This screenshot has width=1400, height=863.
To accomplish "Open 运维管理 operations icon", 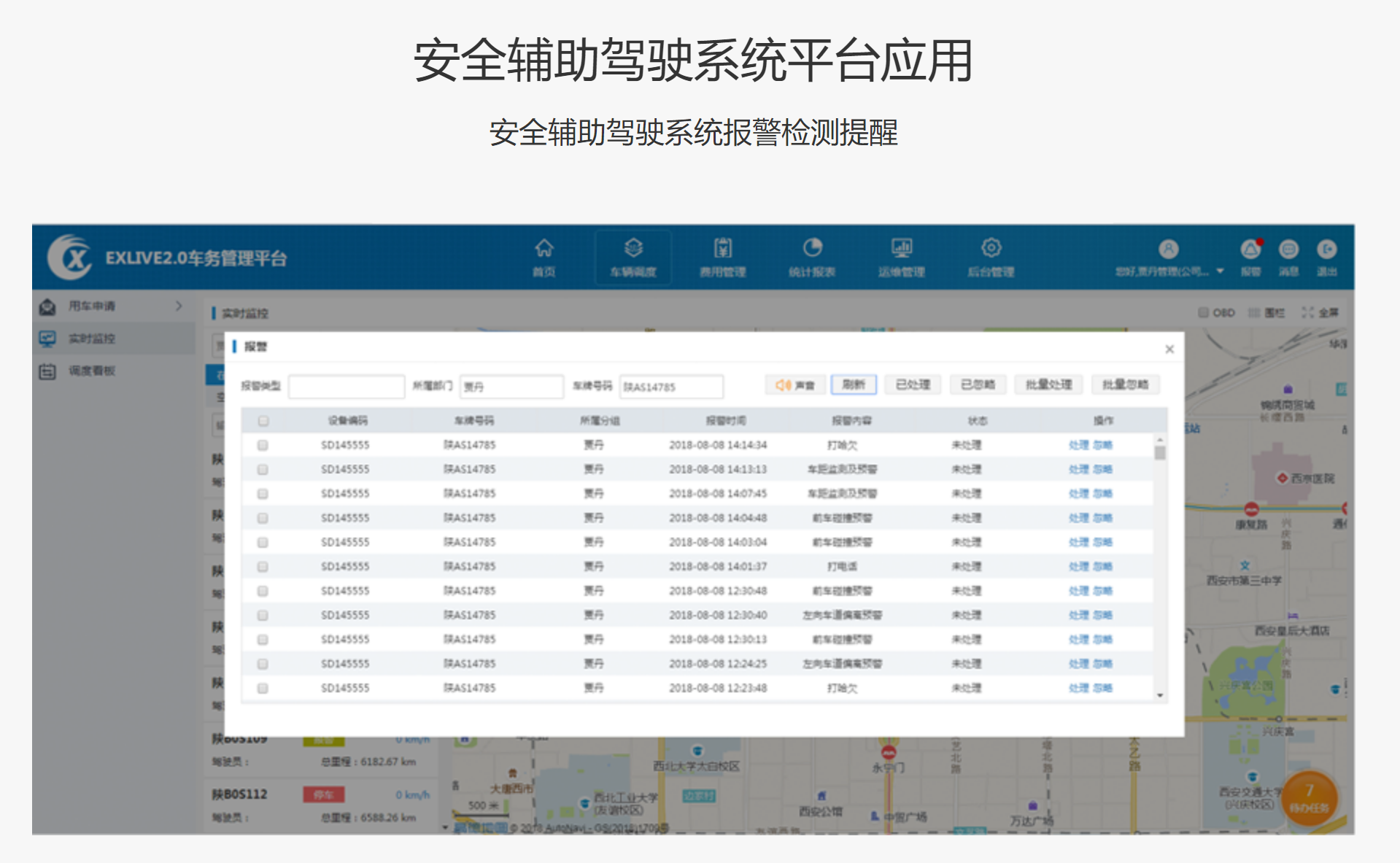I will 902,249.
